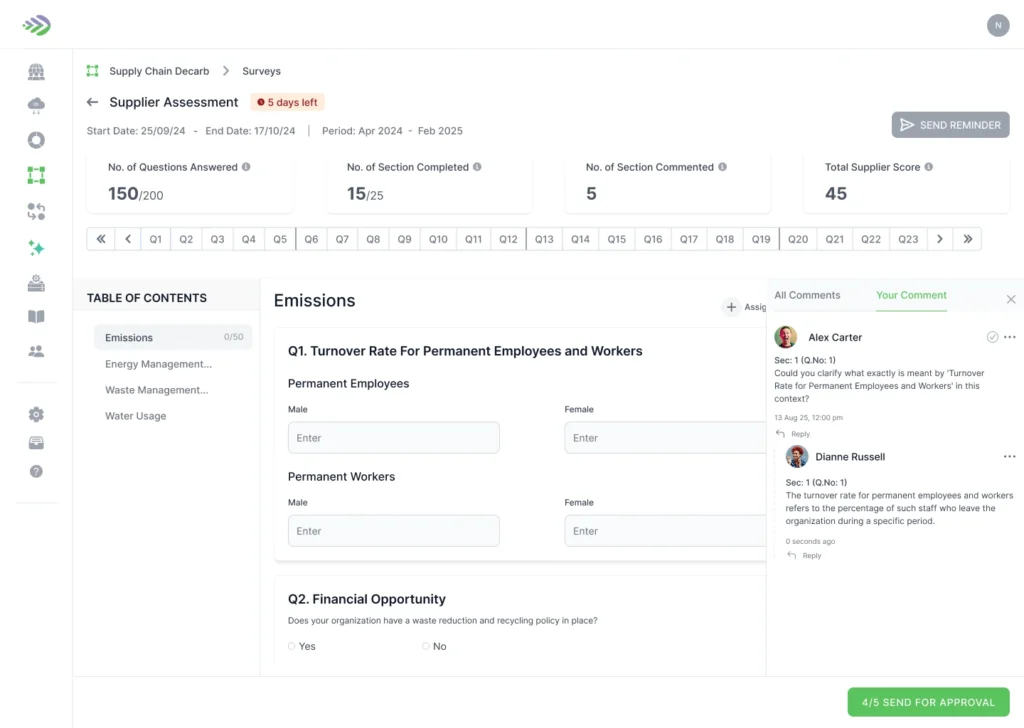Click Male input under Permanent Employees

tap(393, 438)
